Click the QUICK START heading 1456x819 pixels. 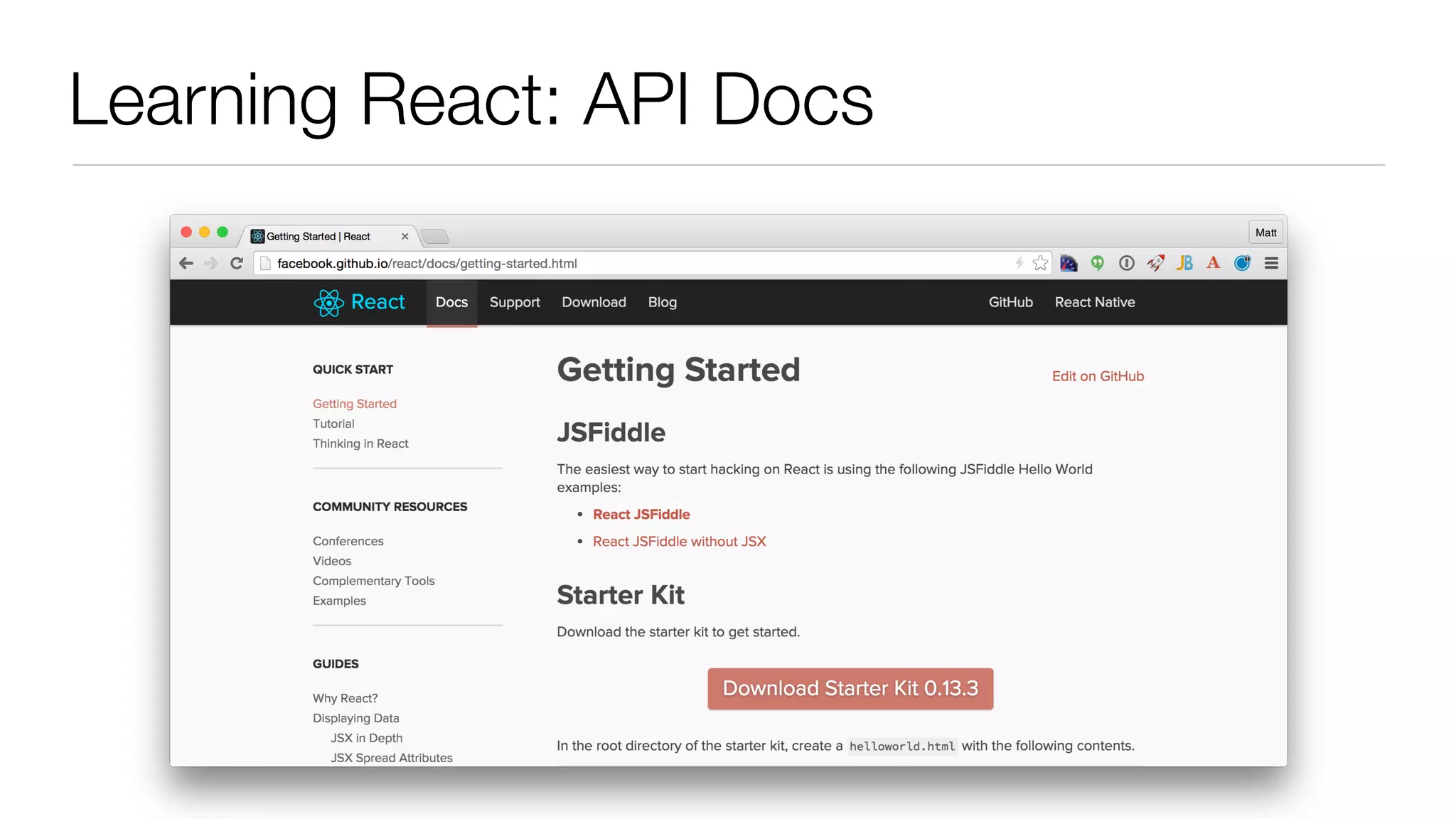point(353,370)
